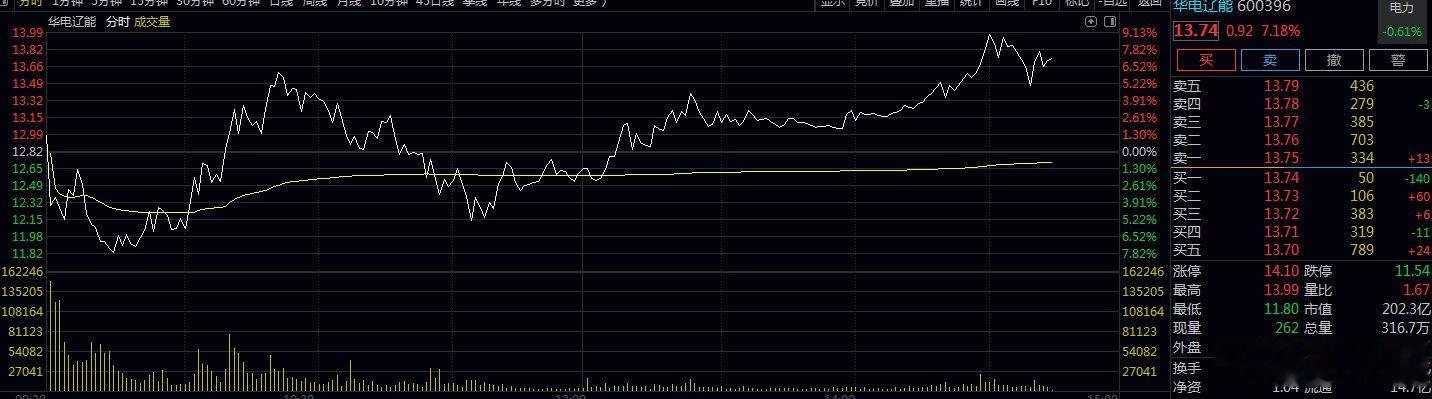This screenshot has width=1432, height=399.
Task: Click the 统计 statistics toolbar button
Action: point(972,3)
